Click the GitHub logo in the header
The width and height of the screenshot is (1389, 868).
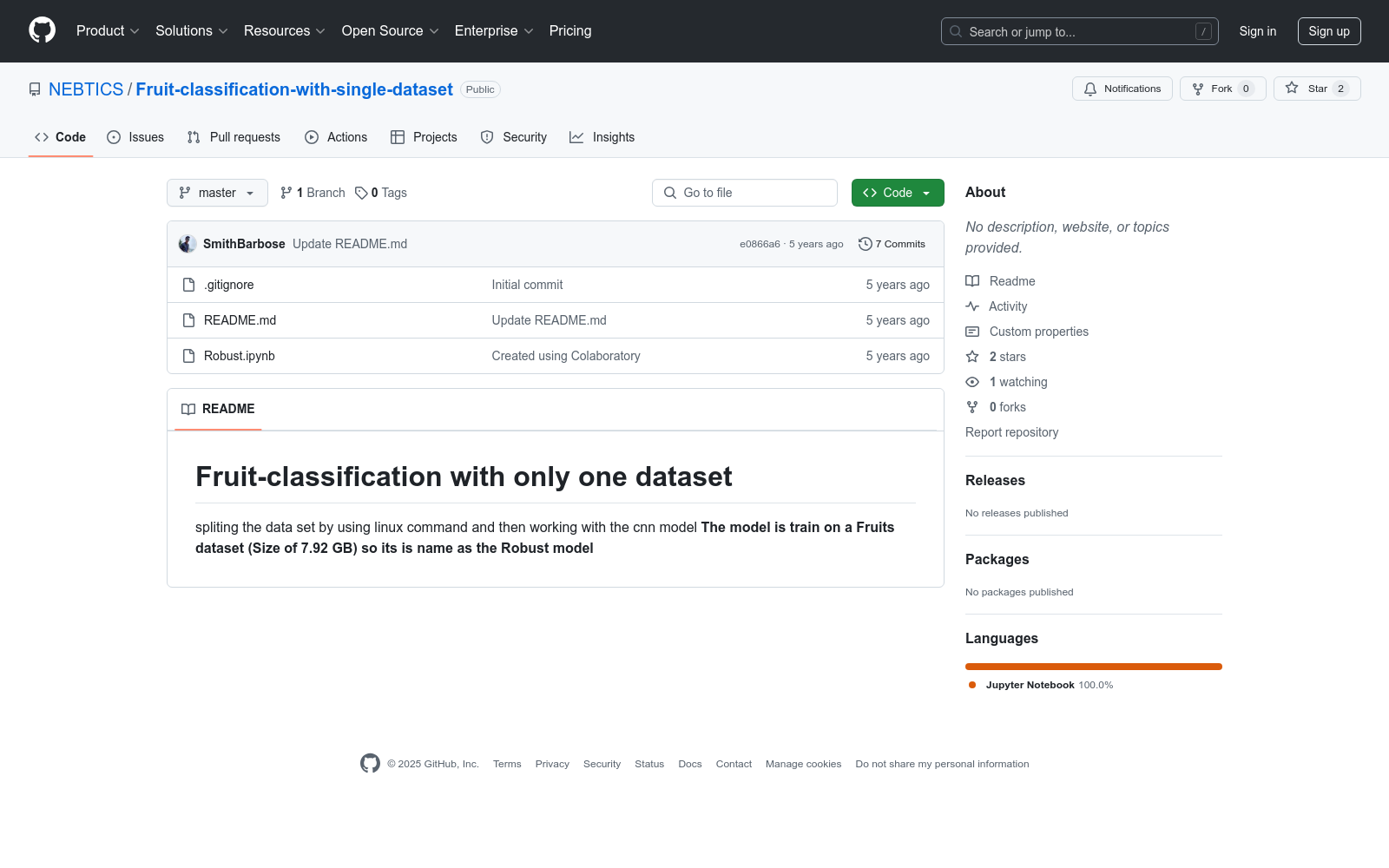click(42, 30)
